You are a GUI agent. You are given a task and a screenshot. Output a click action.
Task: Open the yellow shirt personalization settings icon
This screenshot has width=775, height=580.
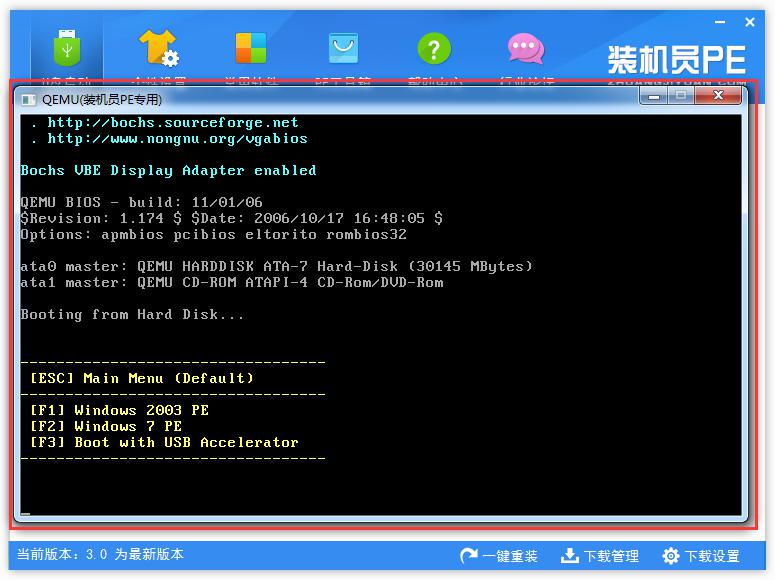(158, 48)
